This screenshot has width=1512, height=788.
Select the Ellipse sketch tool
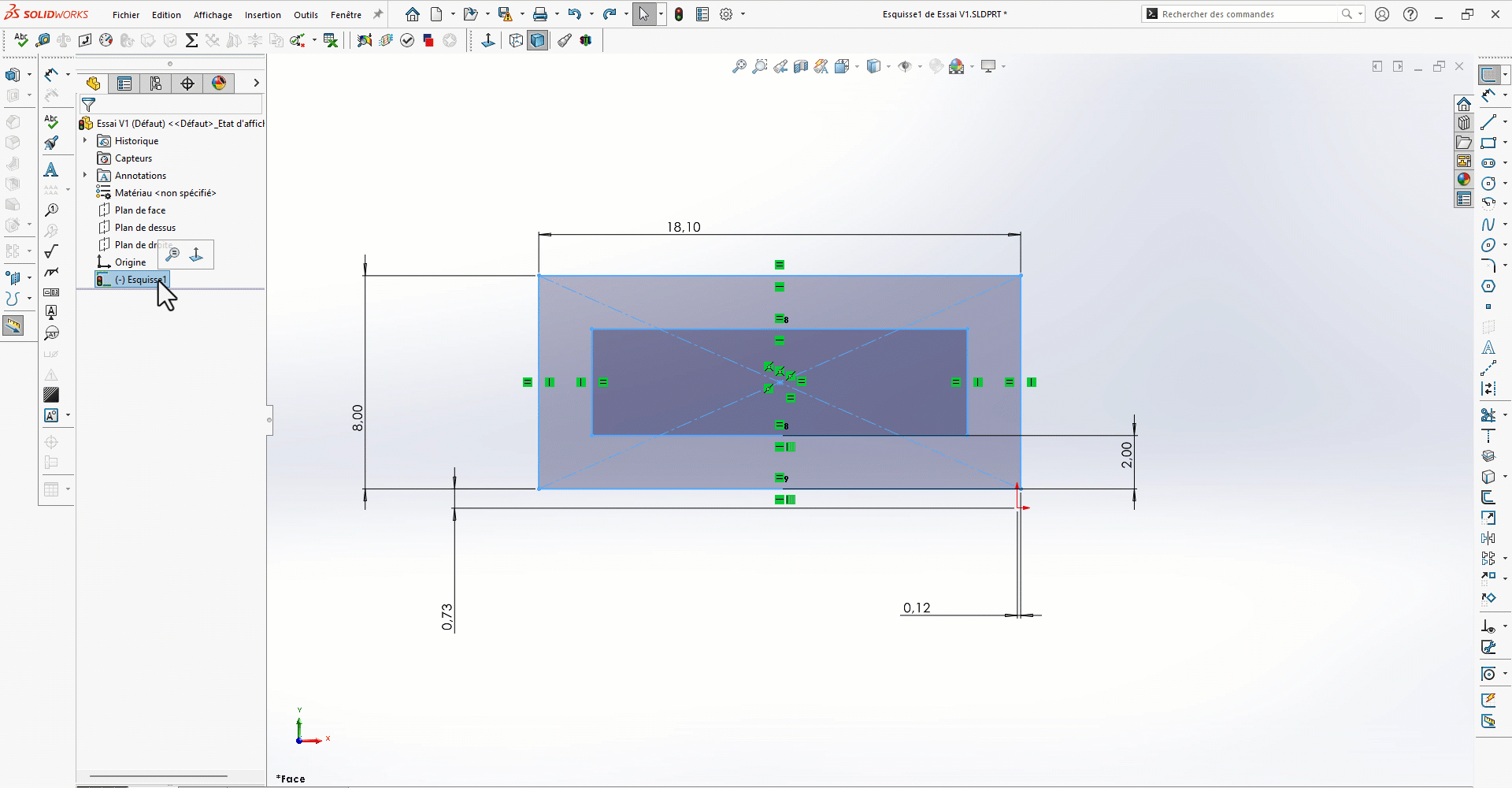click(1488, 245)
